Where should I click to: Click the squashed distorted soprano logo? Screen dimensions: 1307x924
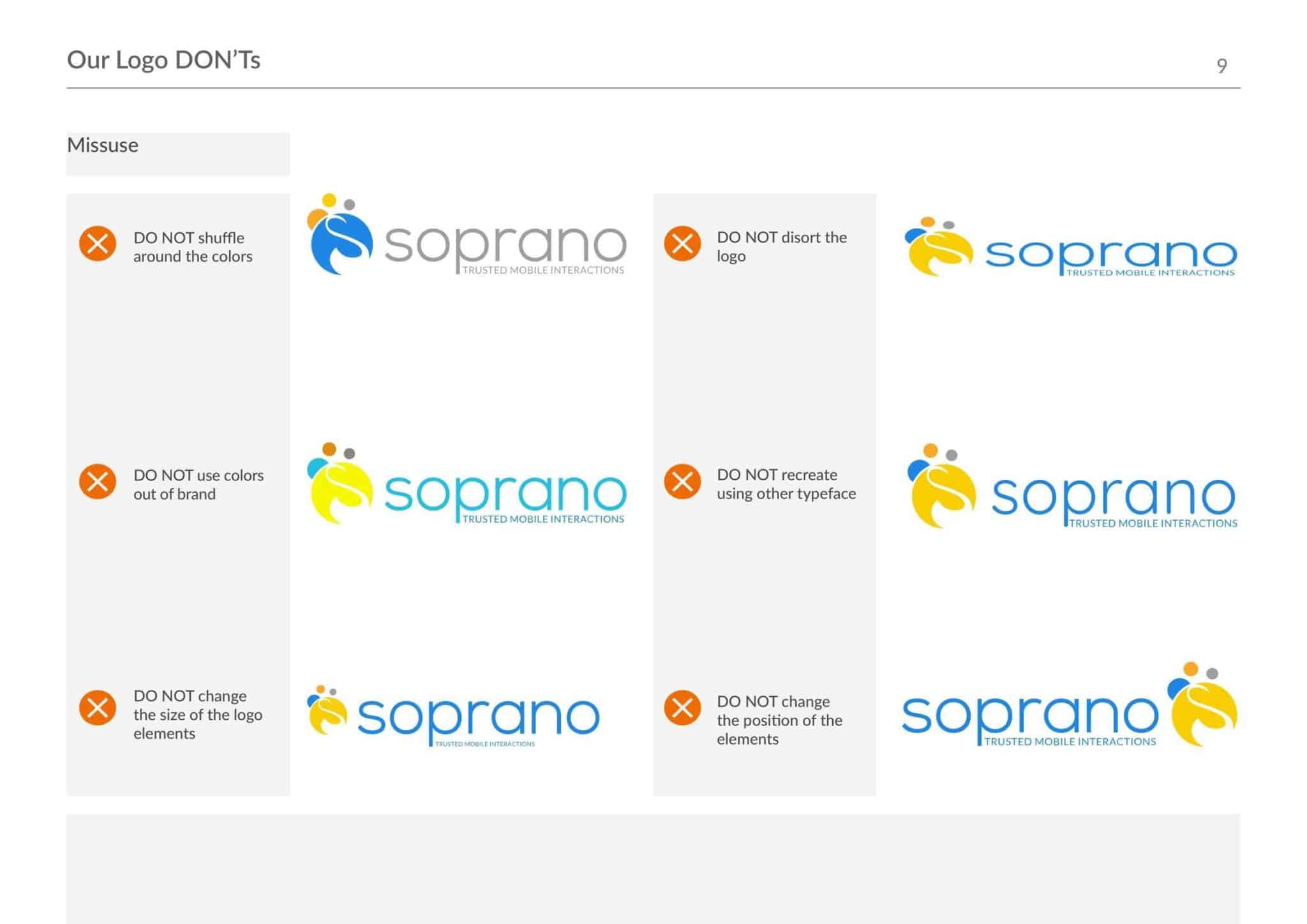1071,248
